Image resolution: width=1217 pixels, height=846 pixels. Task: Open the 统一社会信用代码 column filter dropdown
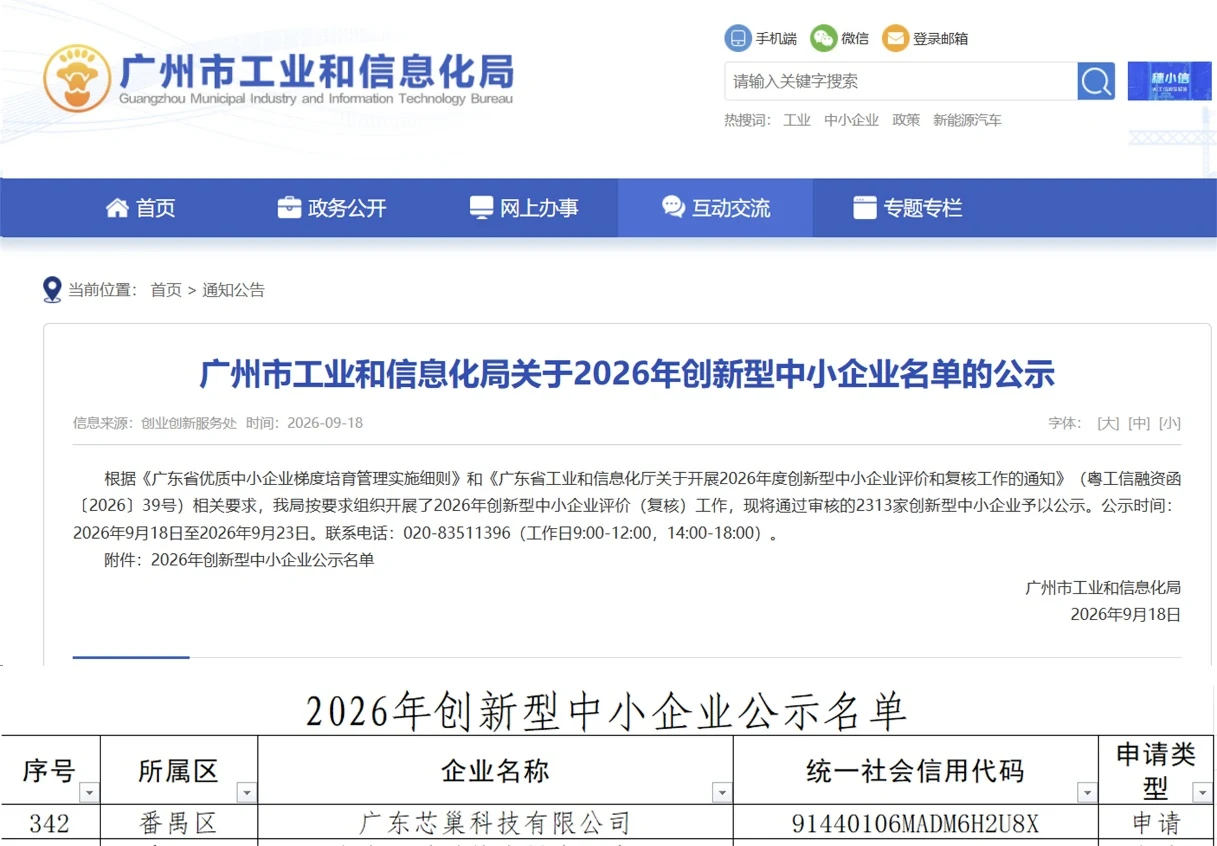coord(1087,793)
